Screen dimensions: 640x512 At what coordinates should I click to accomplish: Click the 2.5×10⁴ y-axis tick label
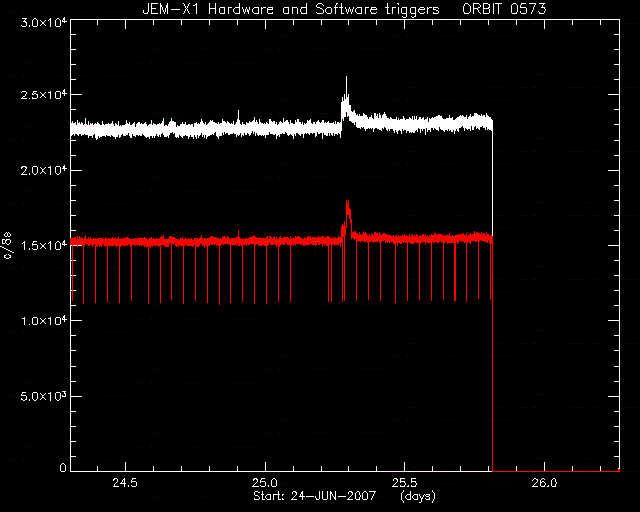[x=44, y=95]
